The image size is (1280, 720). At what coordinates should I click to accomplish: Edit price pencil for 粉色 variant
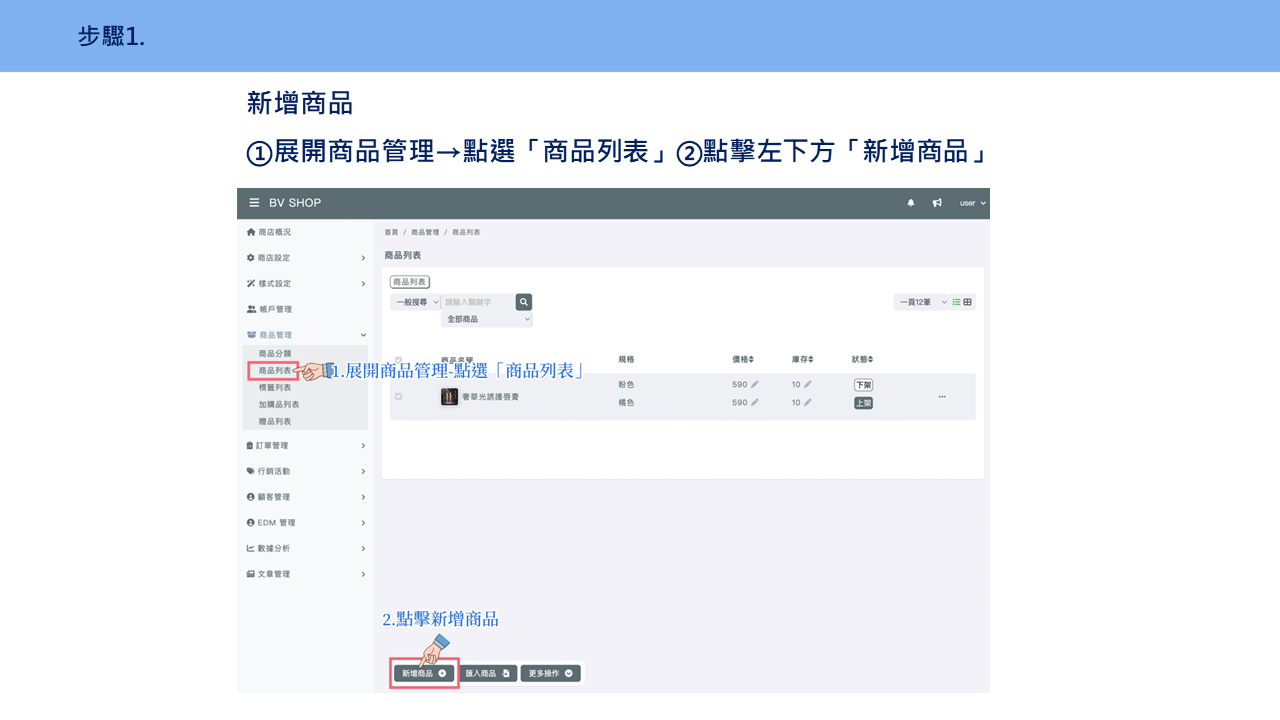pos(755,385)
